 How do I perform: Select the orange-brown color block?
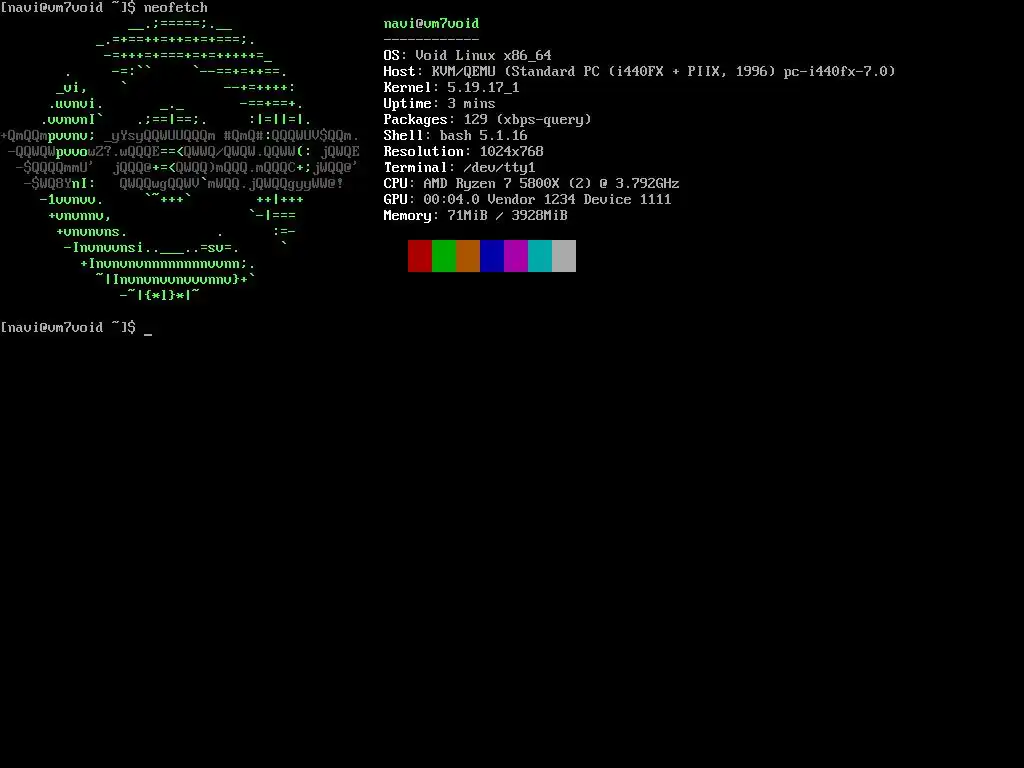pyautogui.click(x=468, y=255)
